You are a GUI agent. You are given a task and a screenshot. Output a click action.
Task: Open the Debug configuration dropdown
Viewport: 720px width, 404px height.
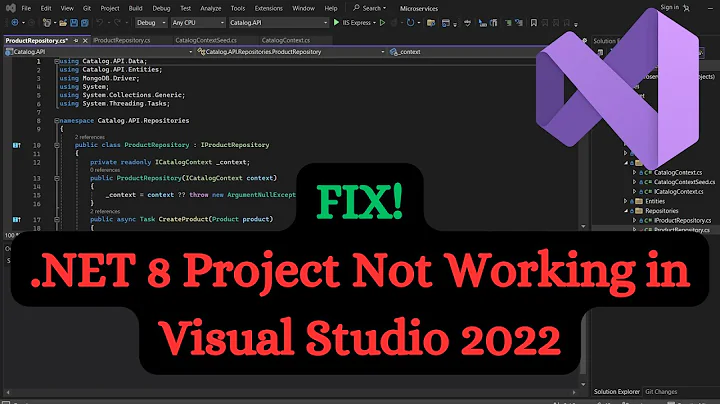pos(151,22)
